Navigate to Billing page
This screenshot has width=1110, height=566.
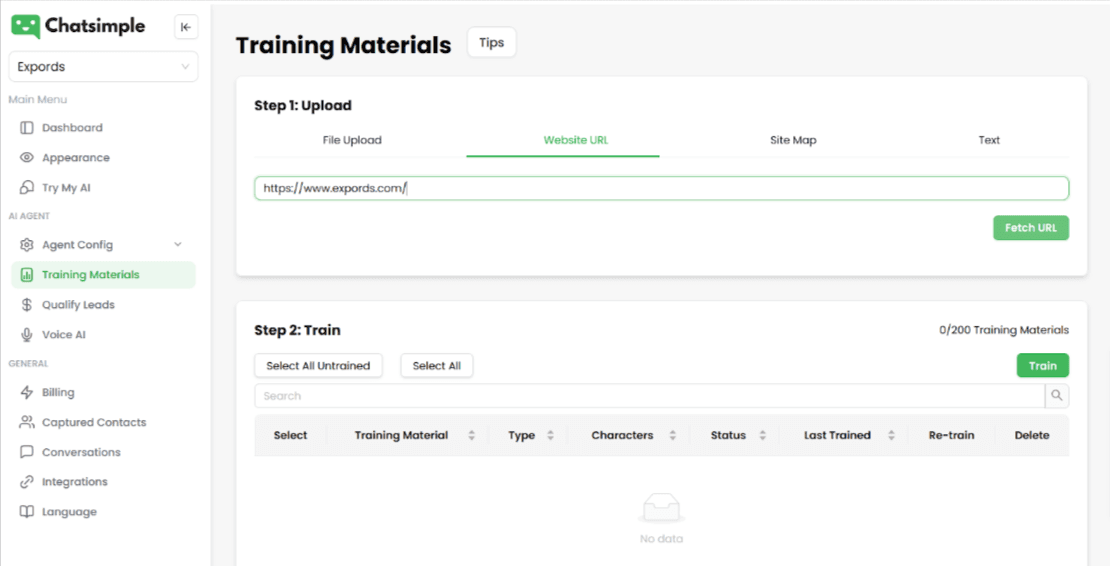(x=58, y=393)
